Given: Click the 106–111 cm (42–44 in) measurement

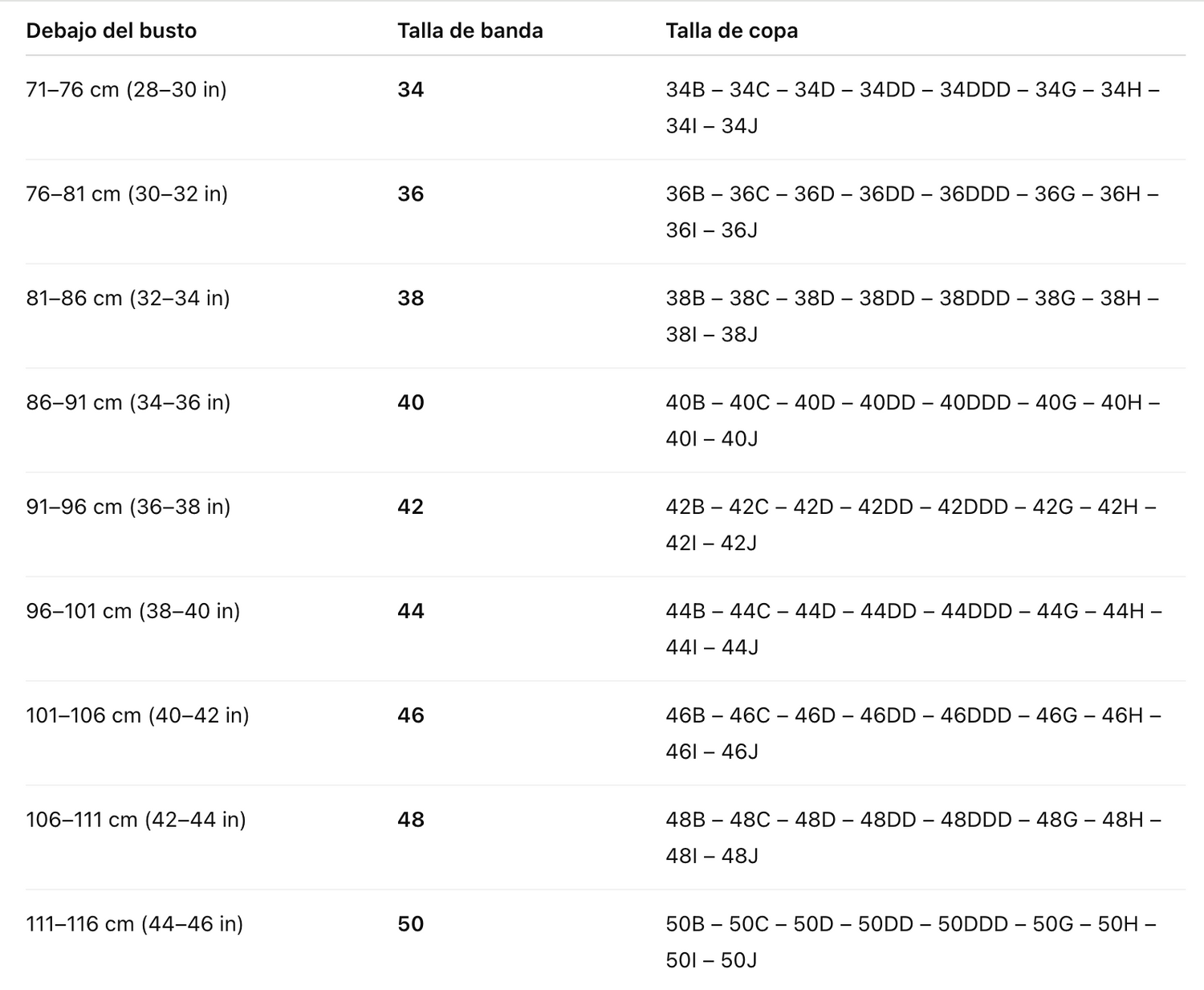Looking at the screenshot, I should 136,820.
